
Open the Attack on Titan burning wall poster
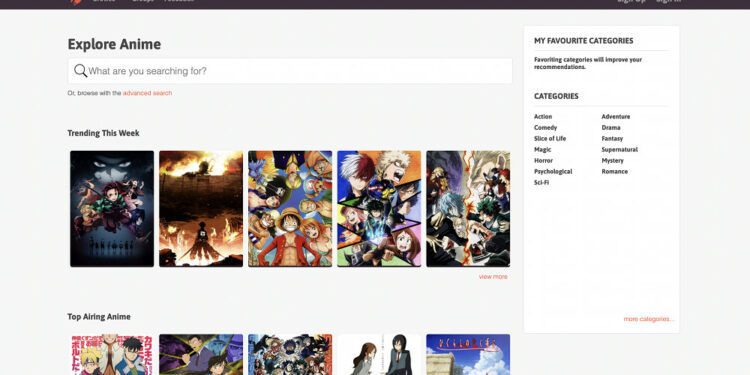click(x=201, y=209)
